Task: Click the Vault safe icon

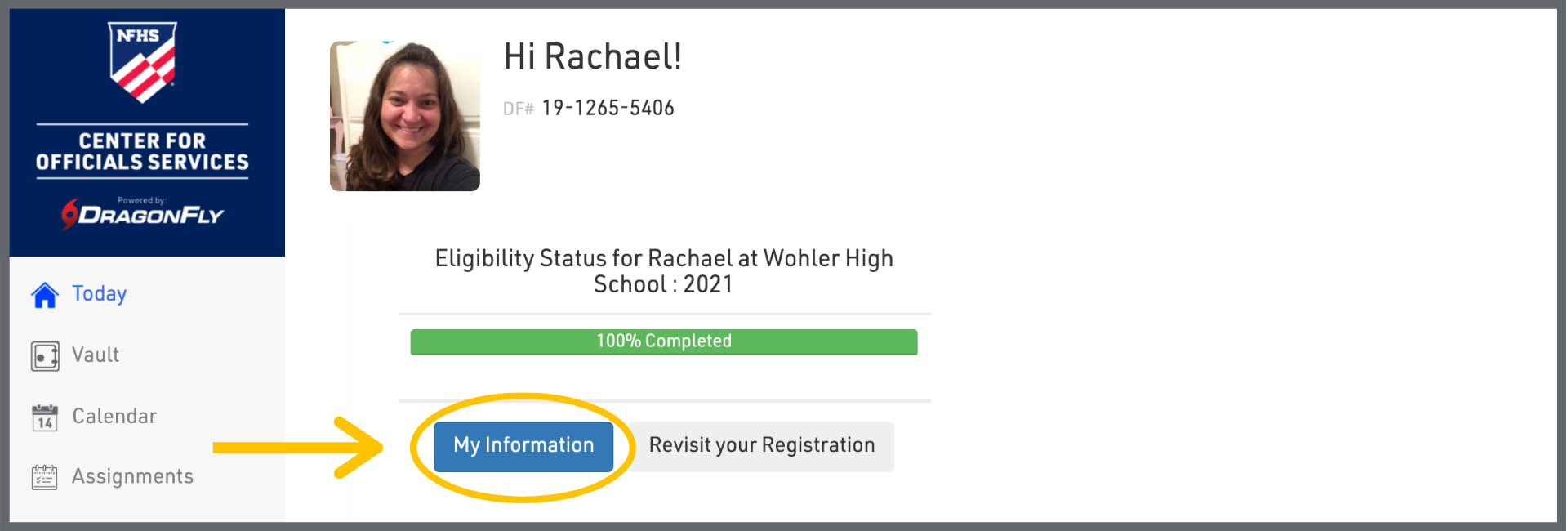Action: click(x=45, y=356)
